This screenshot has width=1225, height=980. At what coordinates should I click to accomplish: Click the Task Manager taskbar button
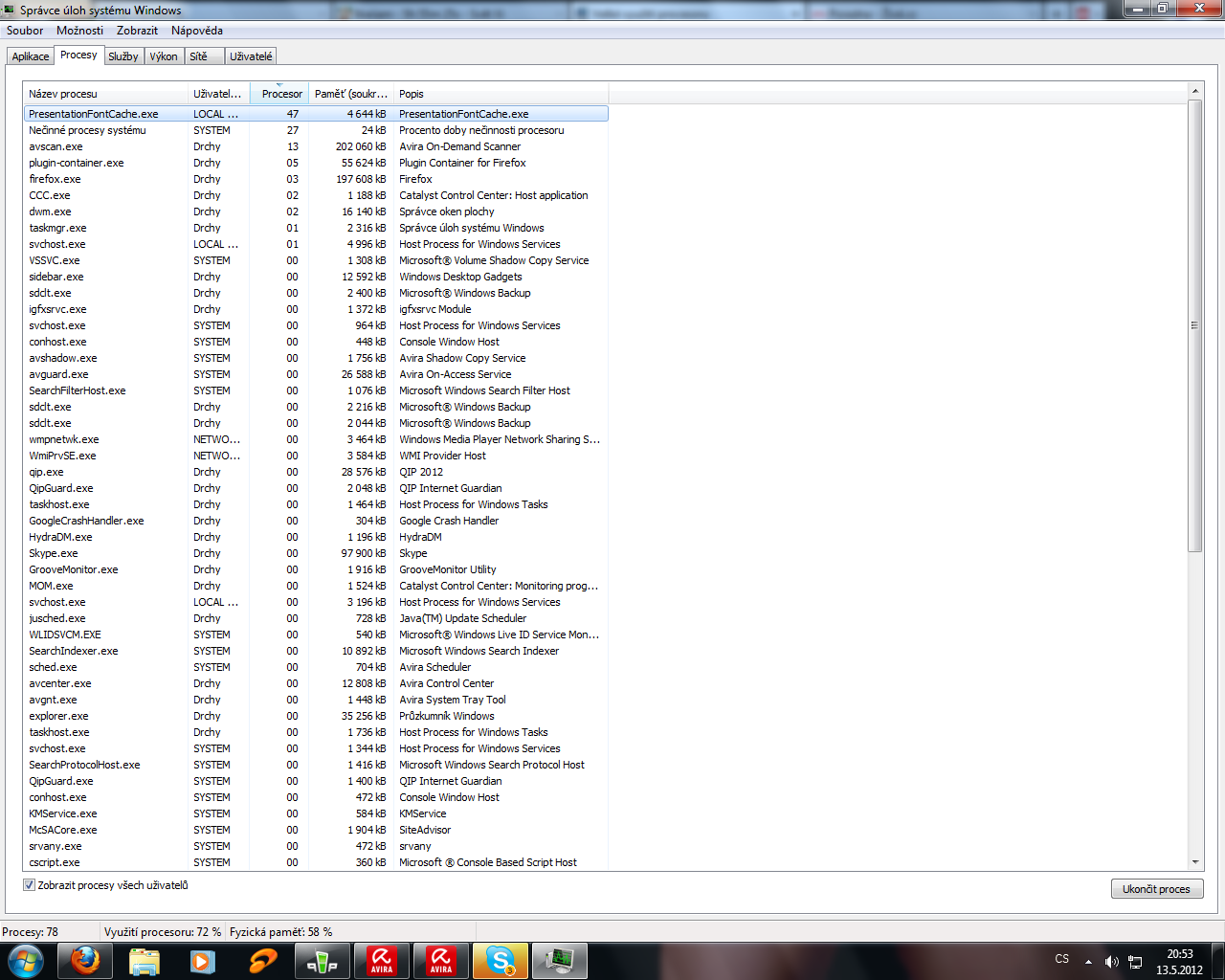coord(559,961)
